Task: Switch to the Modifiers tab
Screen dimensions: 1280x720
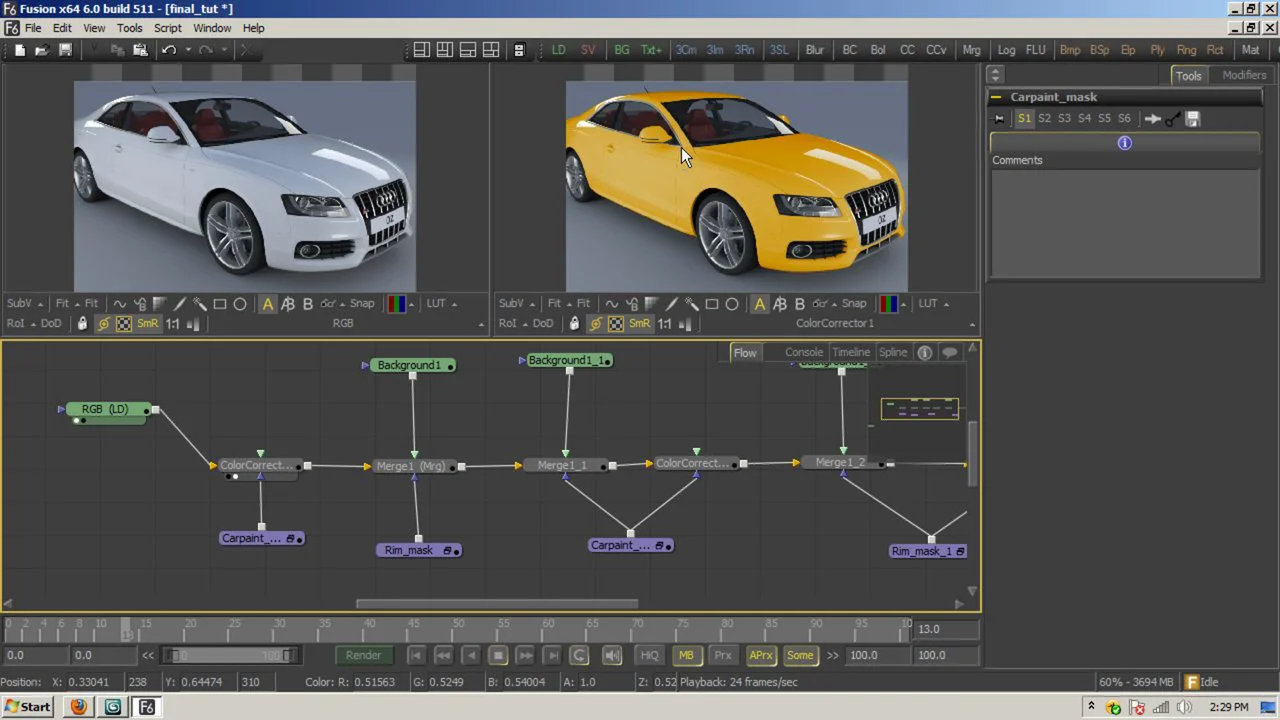Action: pos(1244,75)
